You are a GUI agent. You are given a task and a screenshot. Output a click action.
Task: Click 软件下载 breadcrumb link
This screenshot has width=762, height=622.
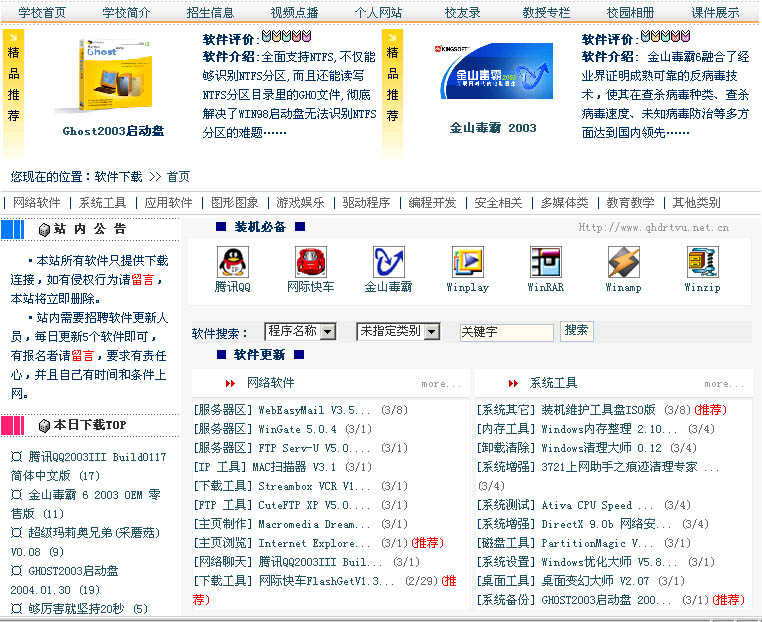119,176
